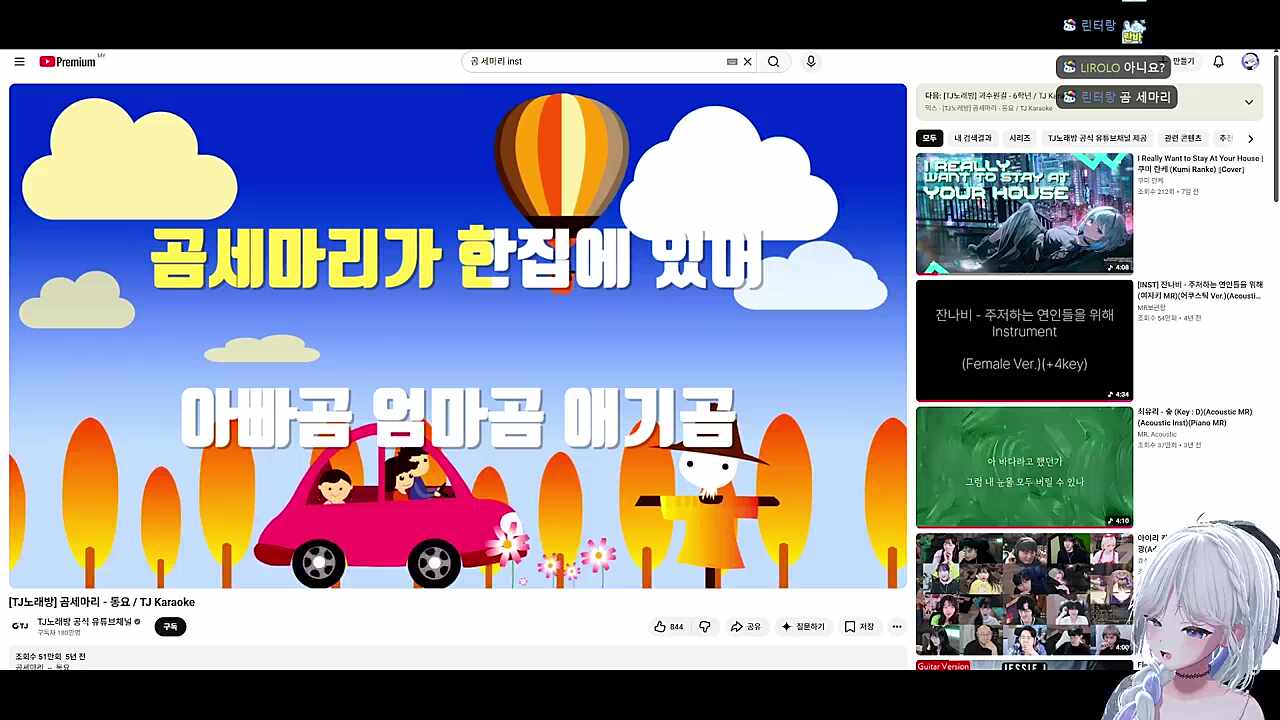
Task: Click the '린터랑 곰 세마리' chat overlay message
Action: [1116, 97]
